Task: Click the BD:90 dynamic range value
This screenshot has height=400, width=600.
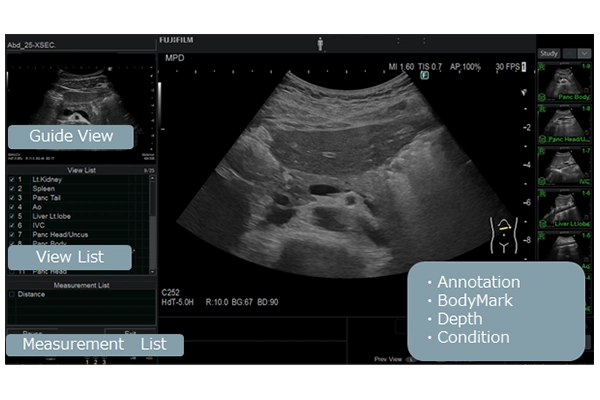Action: [268, 302]
